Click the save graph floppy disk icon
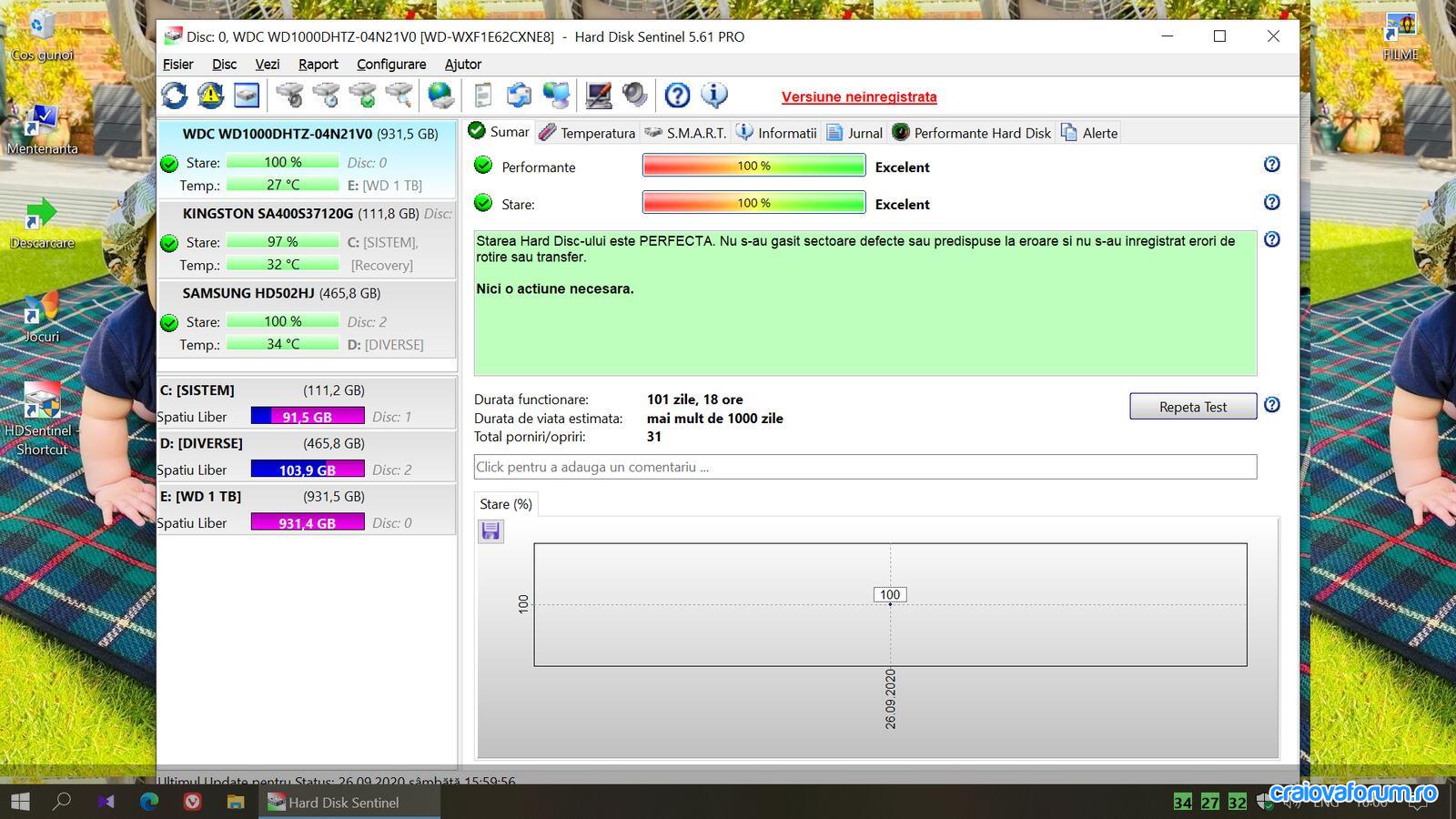Image resolution: width=1456 pixels, height=819 pixels. point(490,531)
